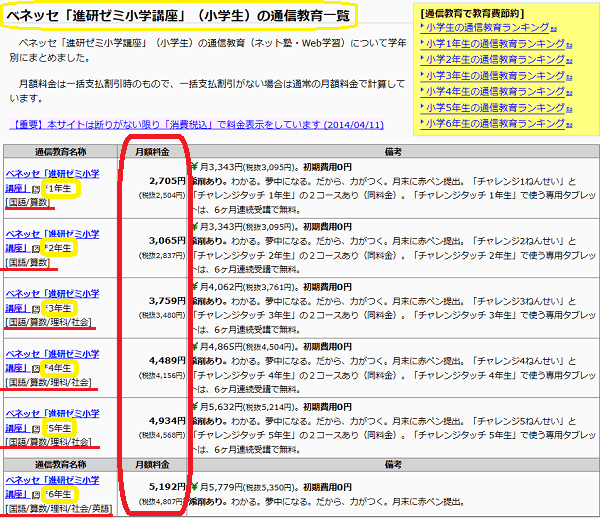This screenshot has height=518, width=600.
Task: Click the external link icon beside 1年生
Action: tap(36, 189)
